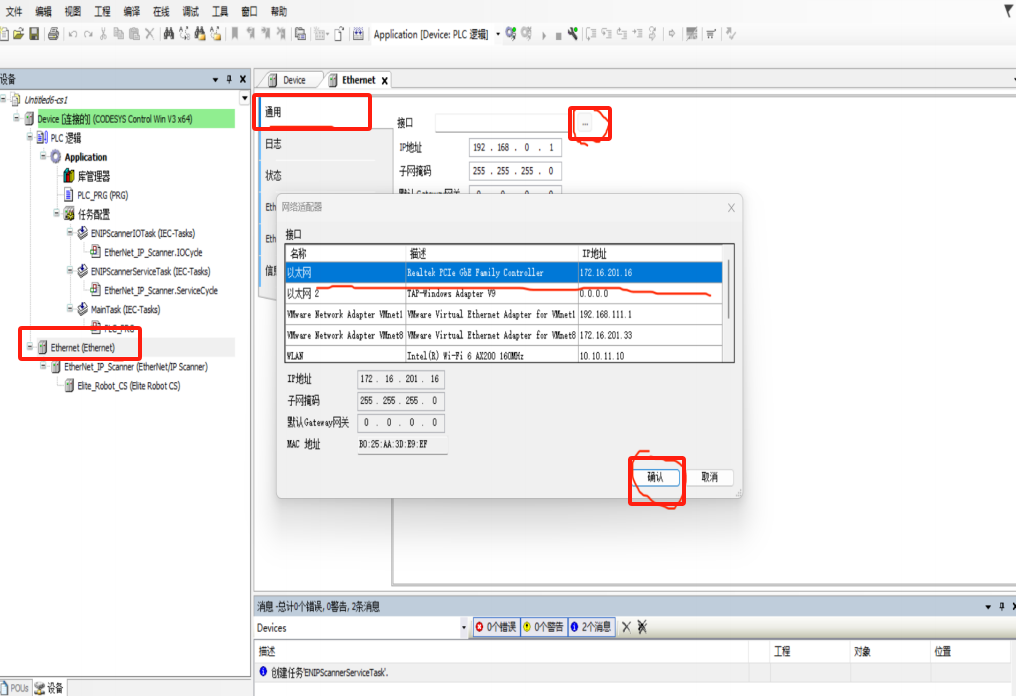Click the Save project toolbar icon
The image size is (1016, 696).
[x=34, y=34]
